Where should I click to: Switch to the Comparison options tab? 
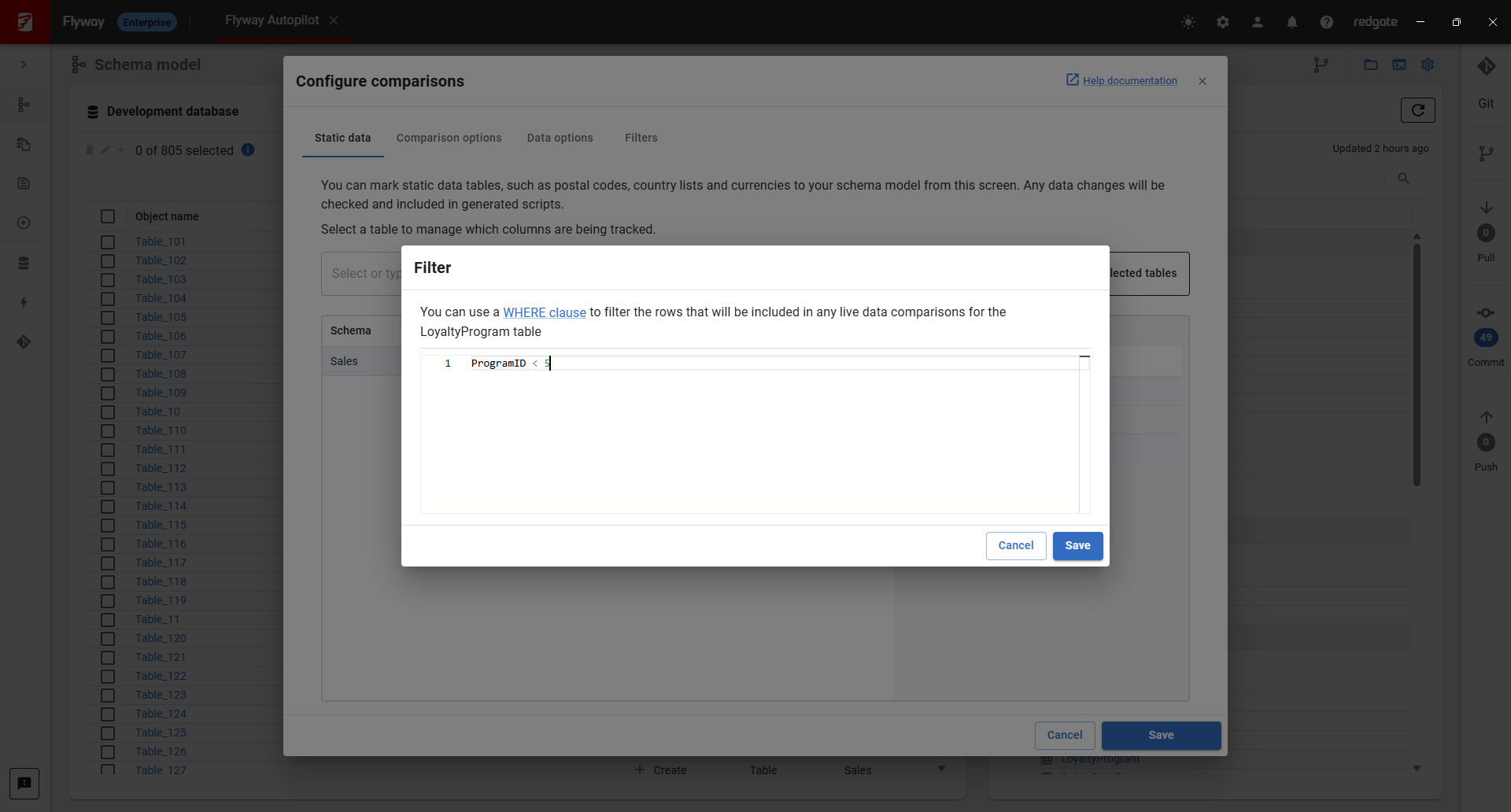(449, 138)
